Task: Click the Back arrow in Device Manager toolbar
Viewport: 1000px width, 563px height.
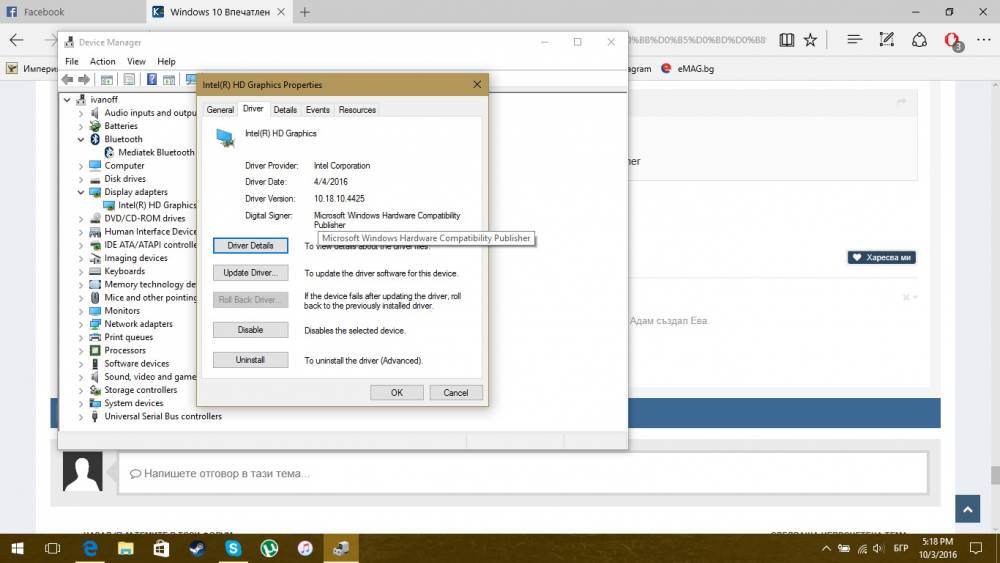Action: pyautogui.click(x=67, y=80)
